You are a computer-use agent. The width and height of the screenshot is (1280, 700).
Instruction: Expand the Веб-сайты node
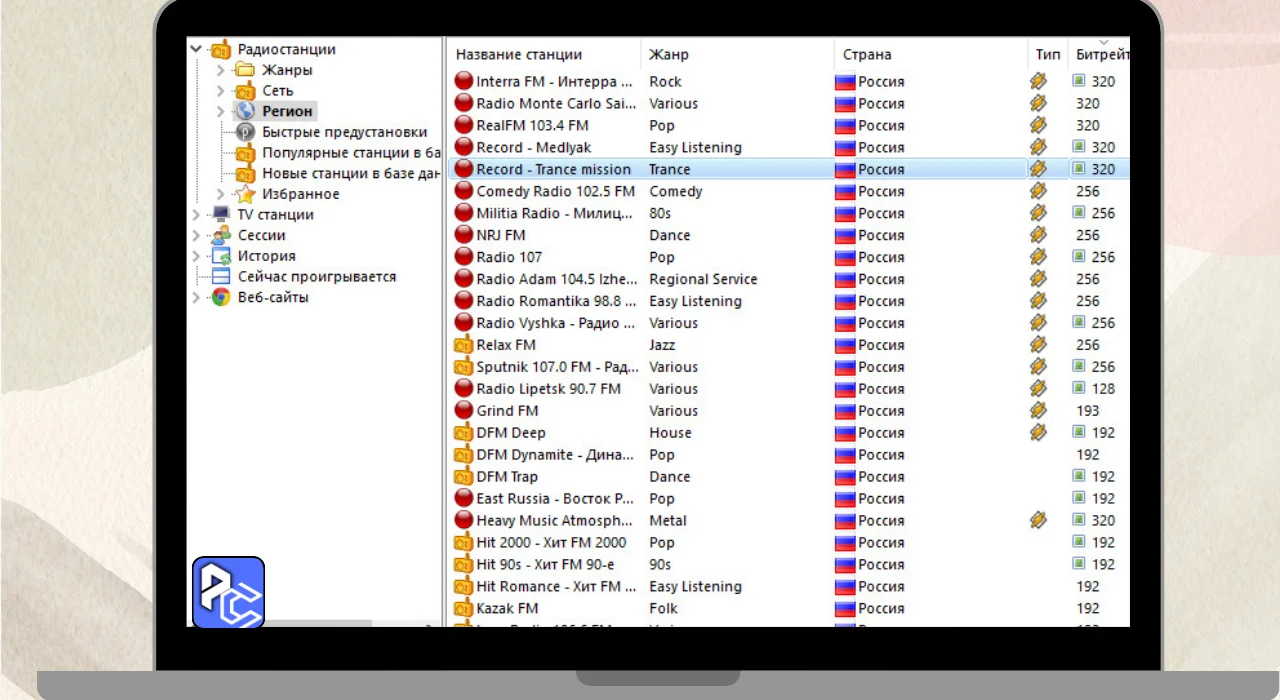point(196,297)
